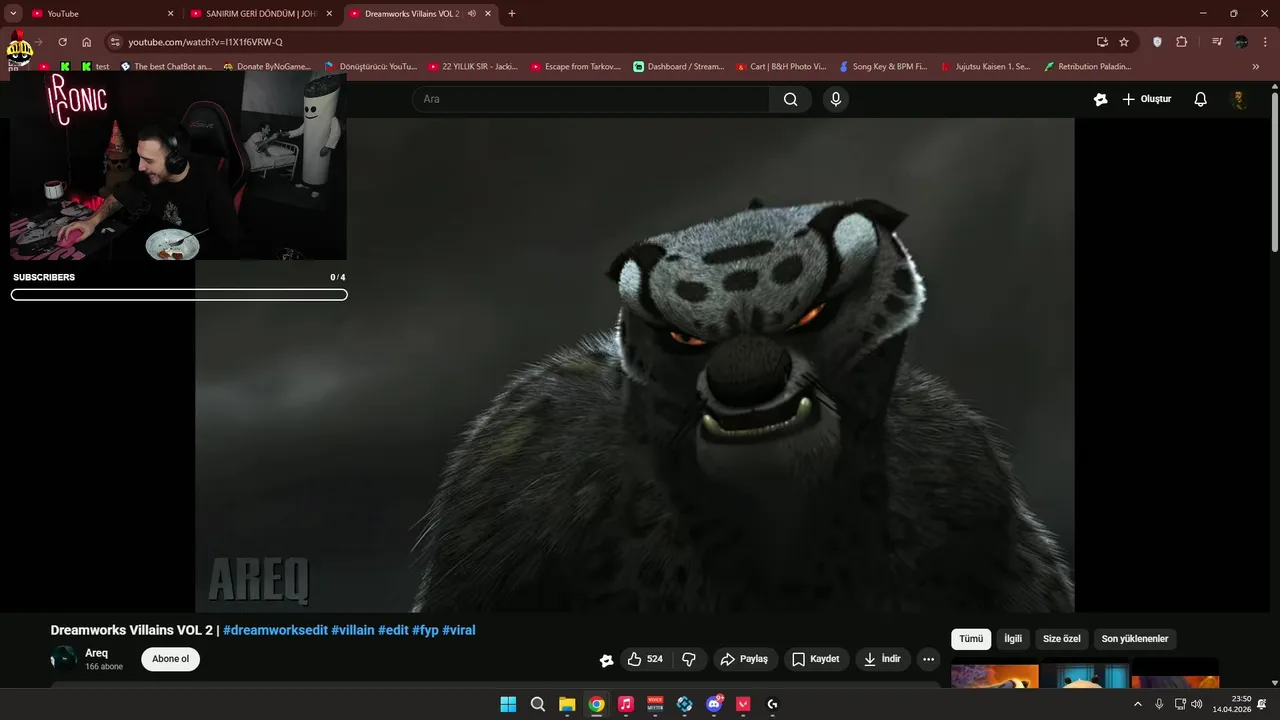
Task: Subscribe with the Abone ol button
Action: pyautogui.click(x=170, y=659)
